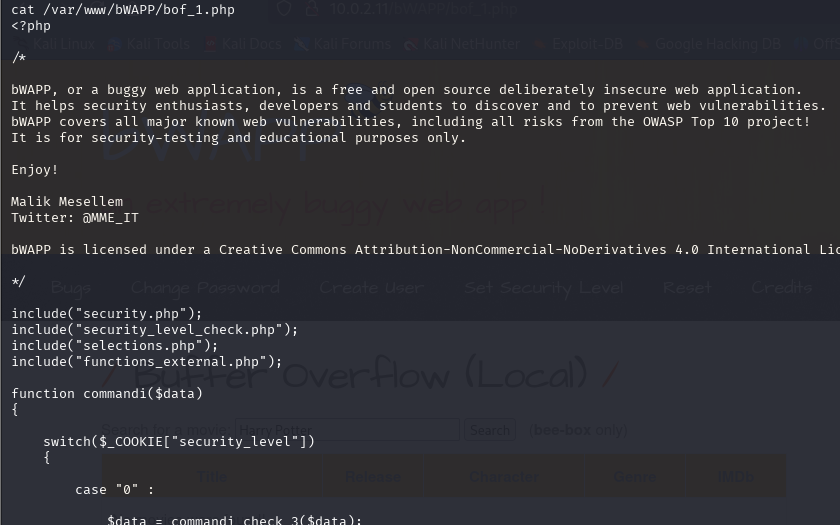Open the Exploit-DB bookmark

(582, 45)
